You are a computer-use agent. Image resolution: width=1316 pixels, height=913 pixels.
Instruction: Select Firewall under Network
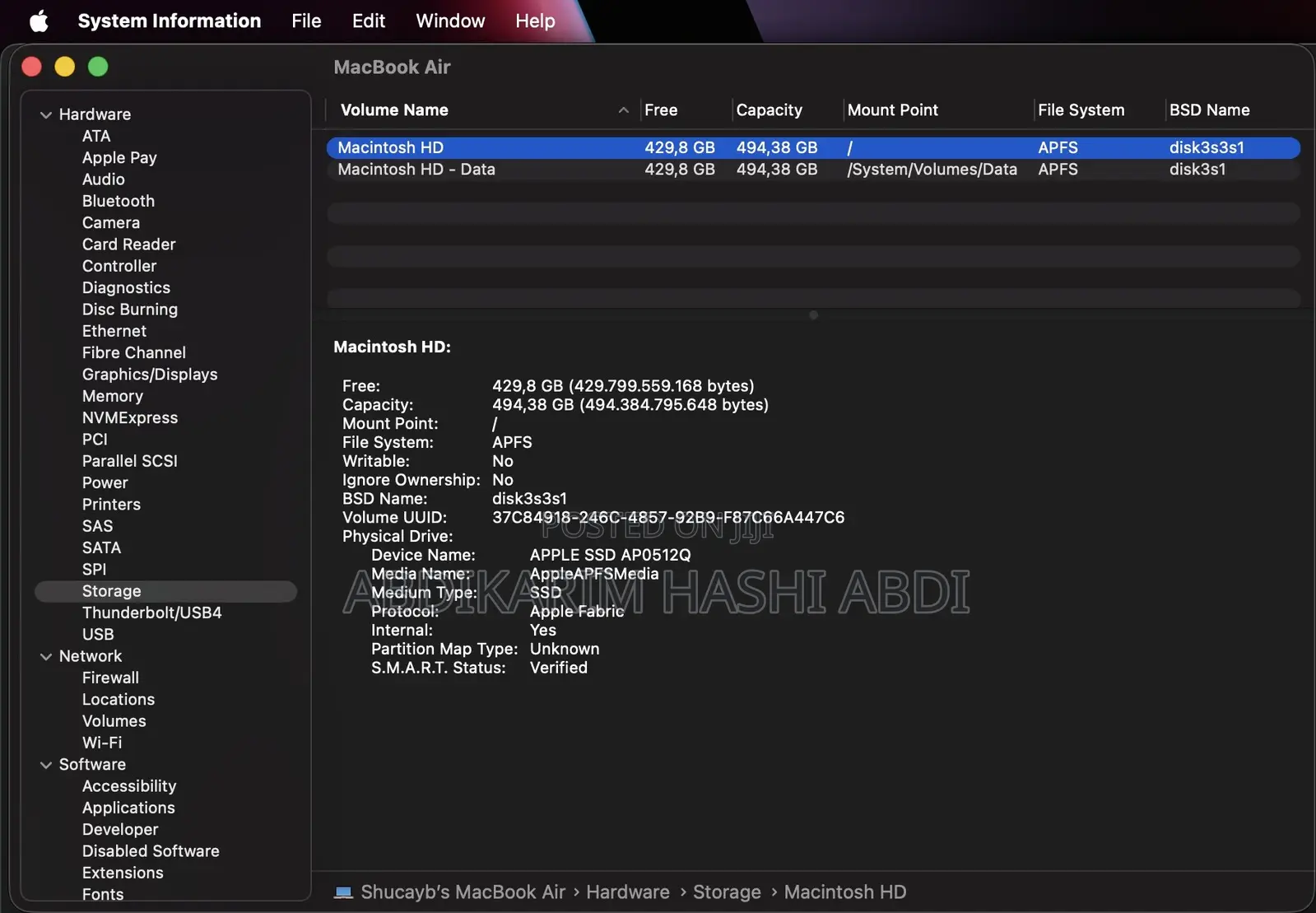click(110, 678)
